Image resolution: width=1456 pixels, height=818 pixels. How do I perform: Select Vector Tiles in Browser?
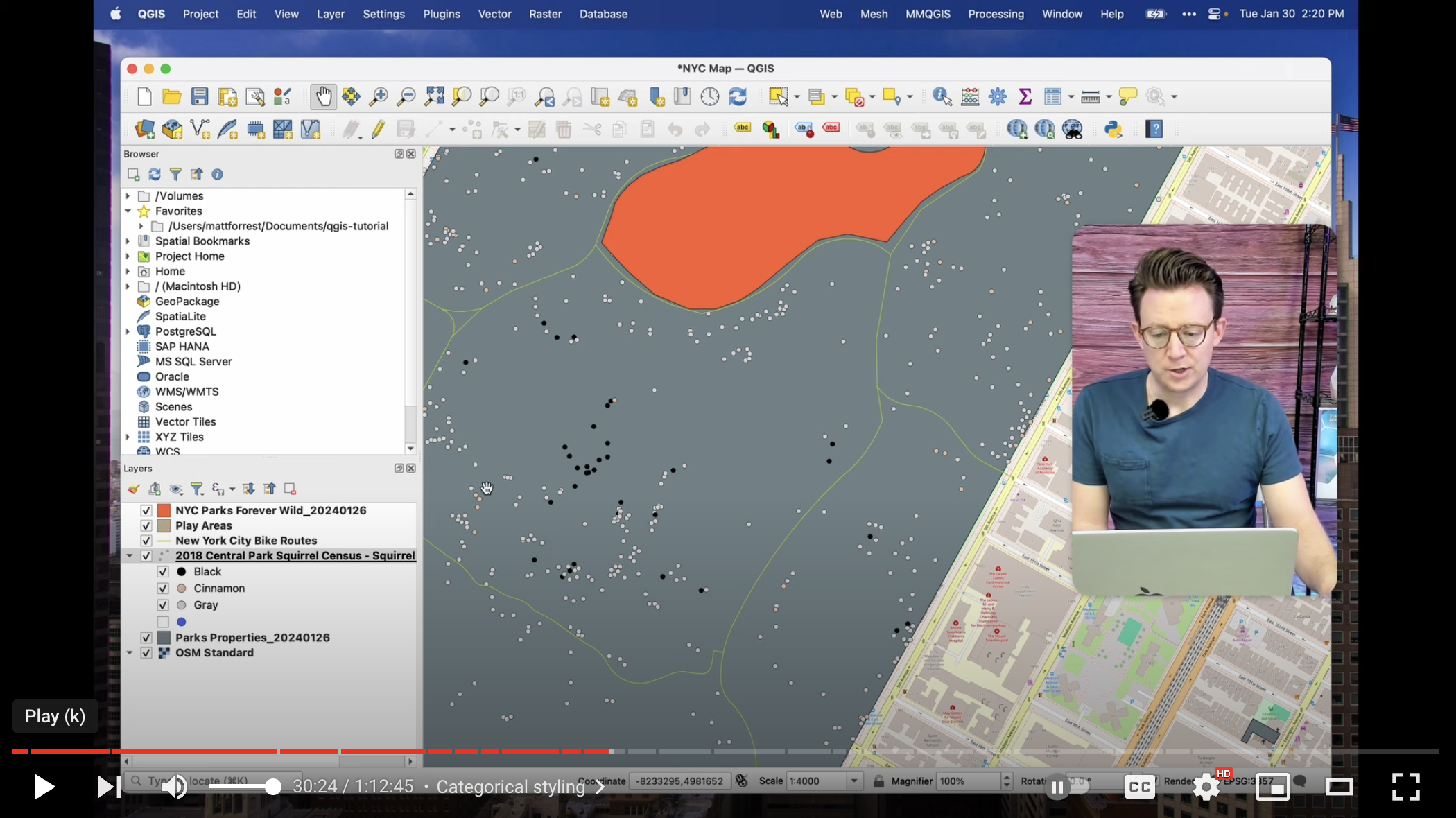coord(185,421)
